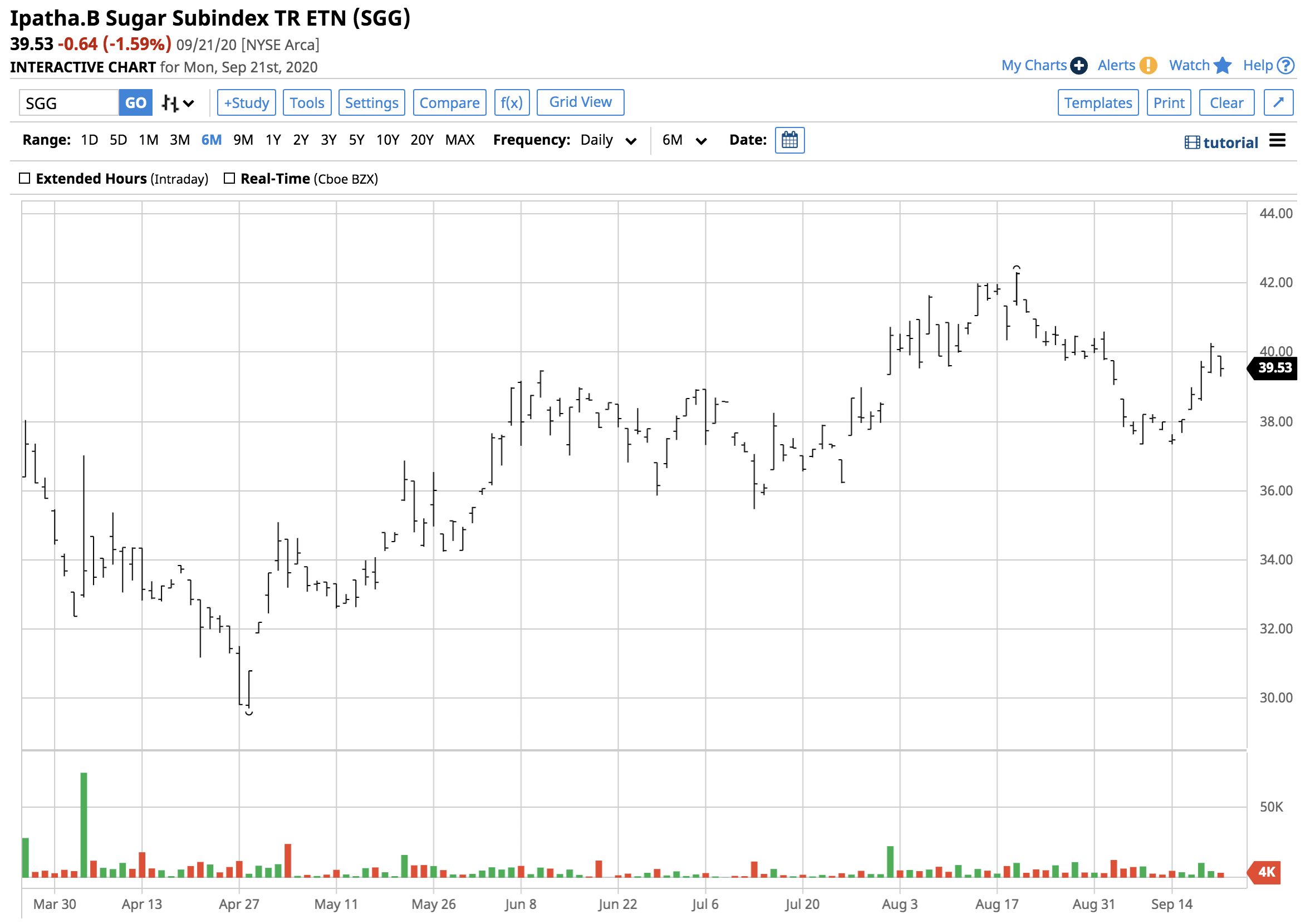Select the active 6M range
Image resolution: width=1315 pixels, height=924 pixels.
(212, 140)
